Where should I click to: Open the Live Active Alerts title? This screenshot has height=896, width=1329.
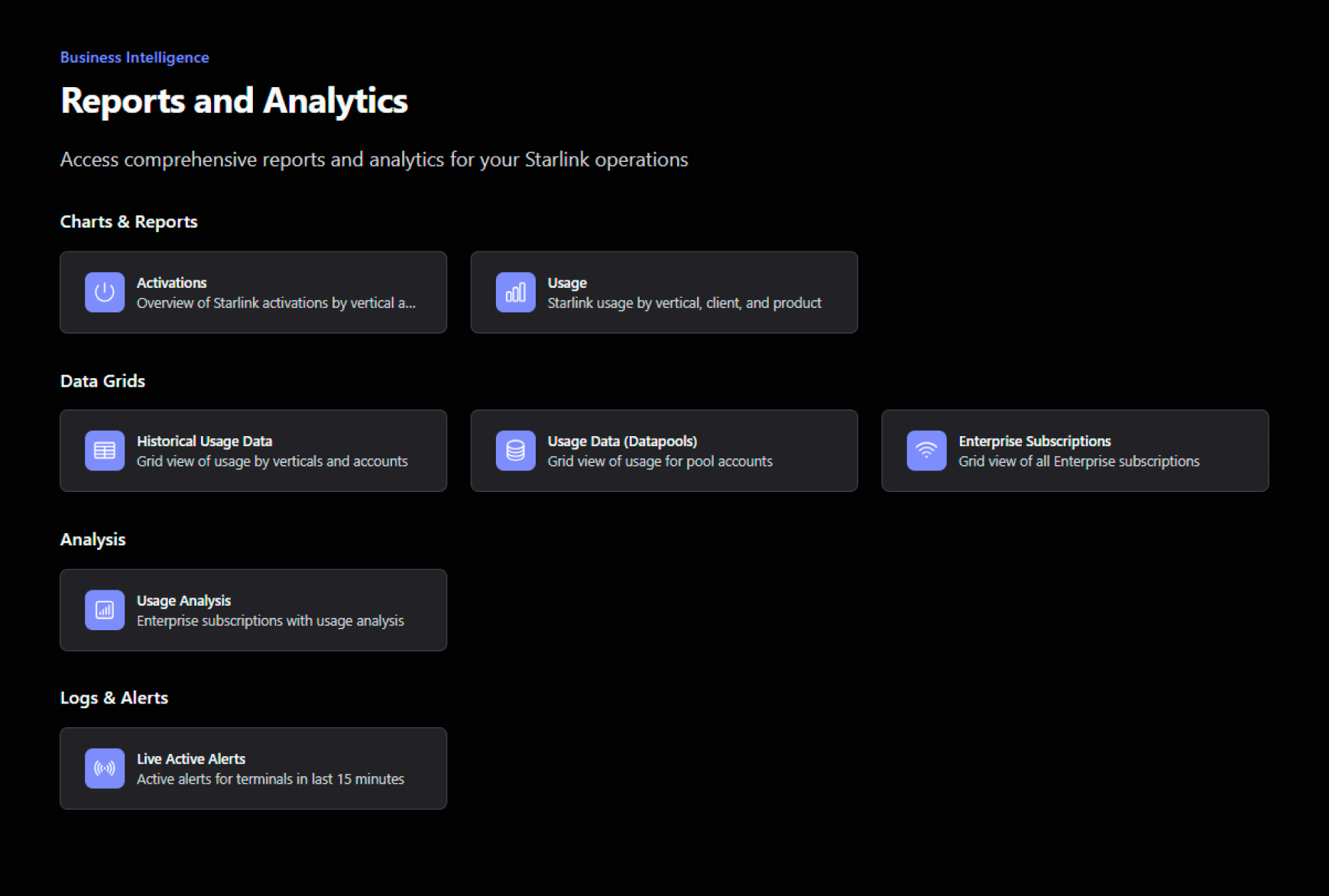(191, 759)
